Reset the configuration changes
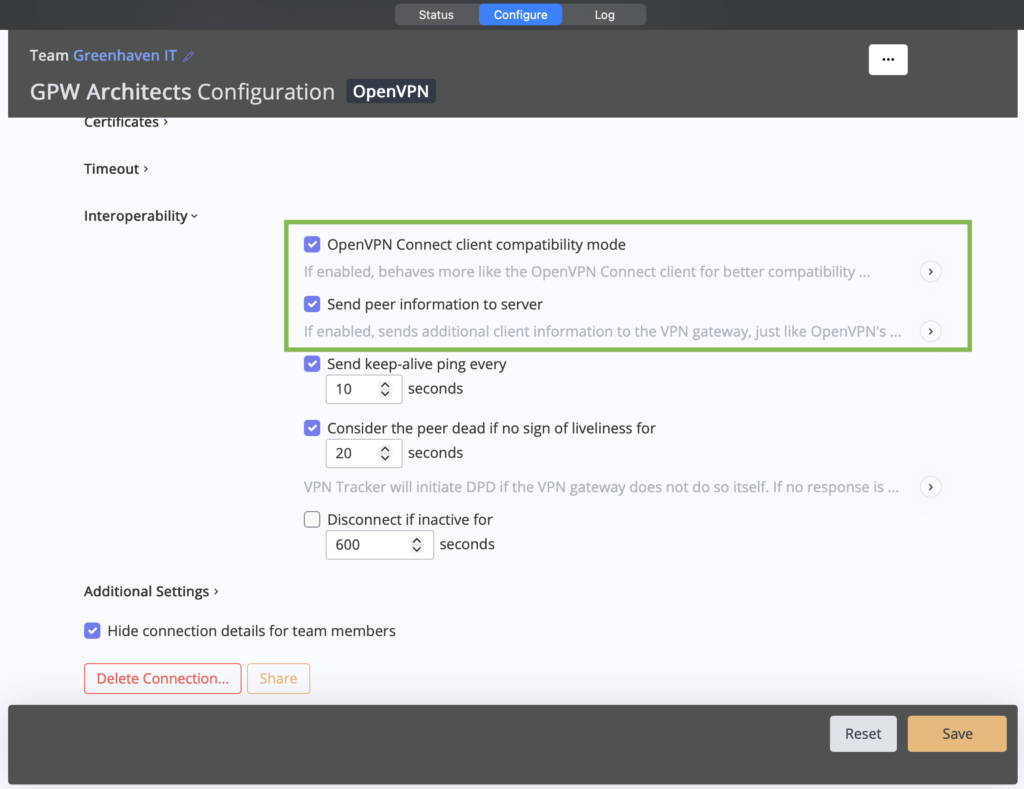1024x789 pixels. pos(863,733)
